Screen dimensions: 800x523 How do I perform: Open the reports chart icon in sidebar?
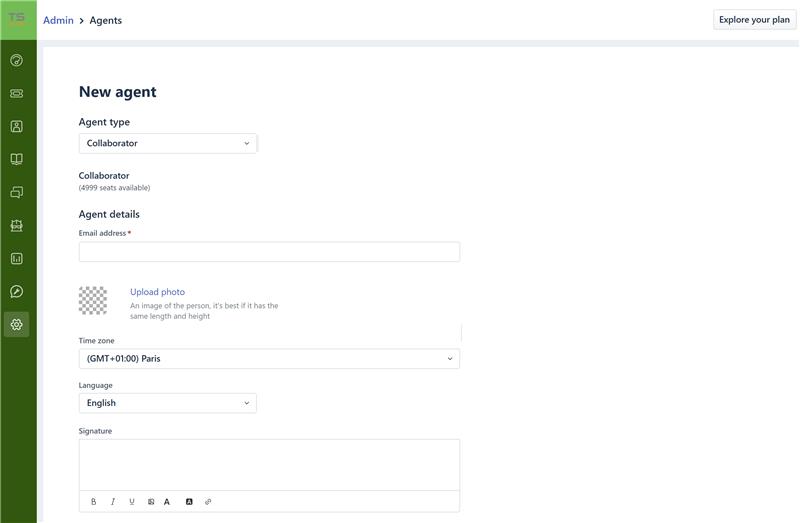click(16, 258)
